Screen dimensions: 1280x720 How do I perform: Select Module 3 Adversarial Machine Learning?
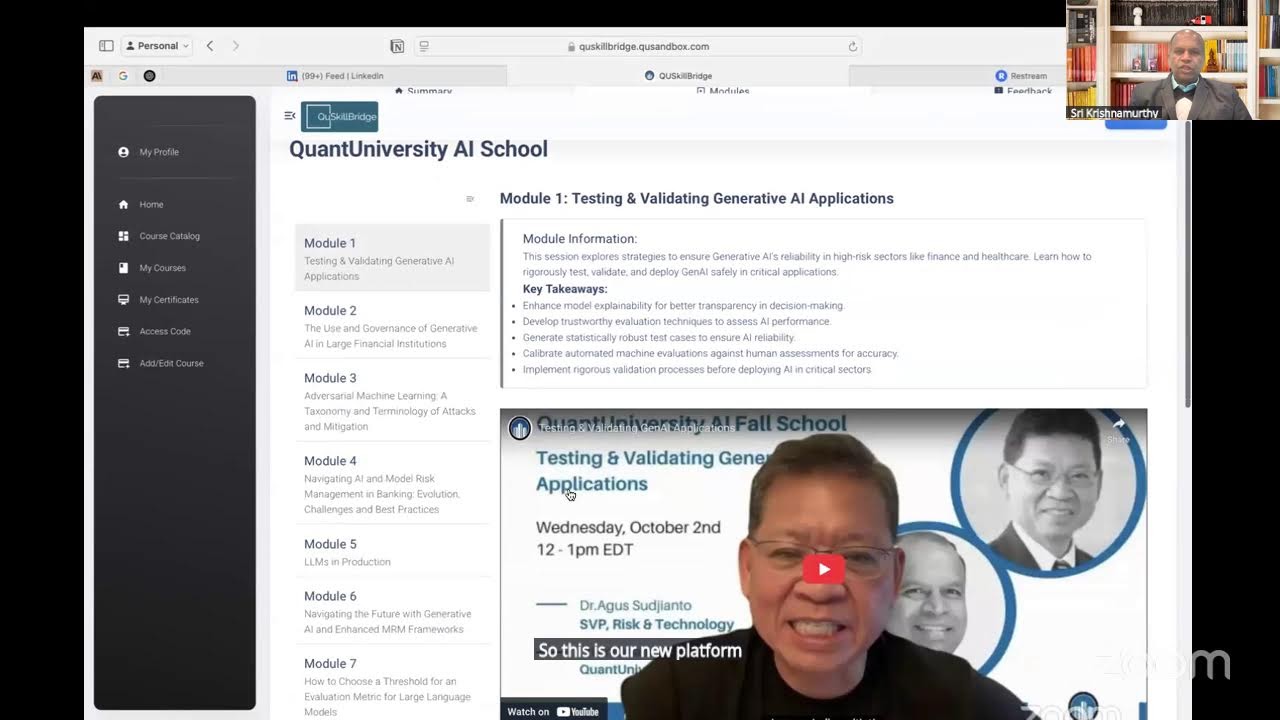[392, 401]
